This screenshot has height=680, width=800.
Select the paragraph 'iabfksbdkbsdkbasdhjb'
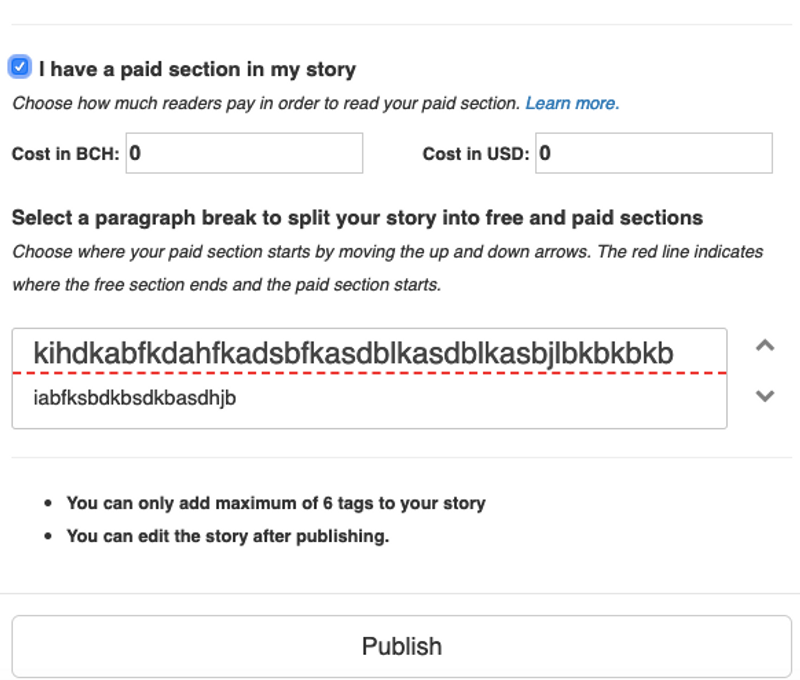click(135, 398)
